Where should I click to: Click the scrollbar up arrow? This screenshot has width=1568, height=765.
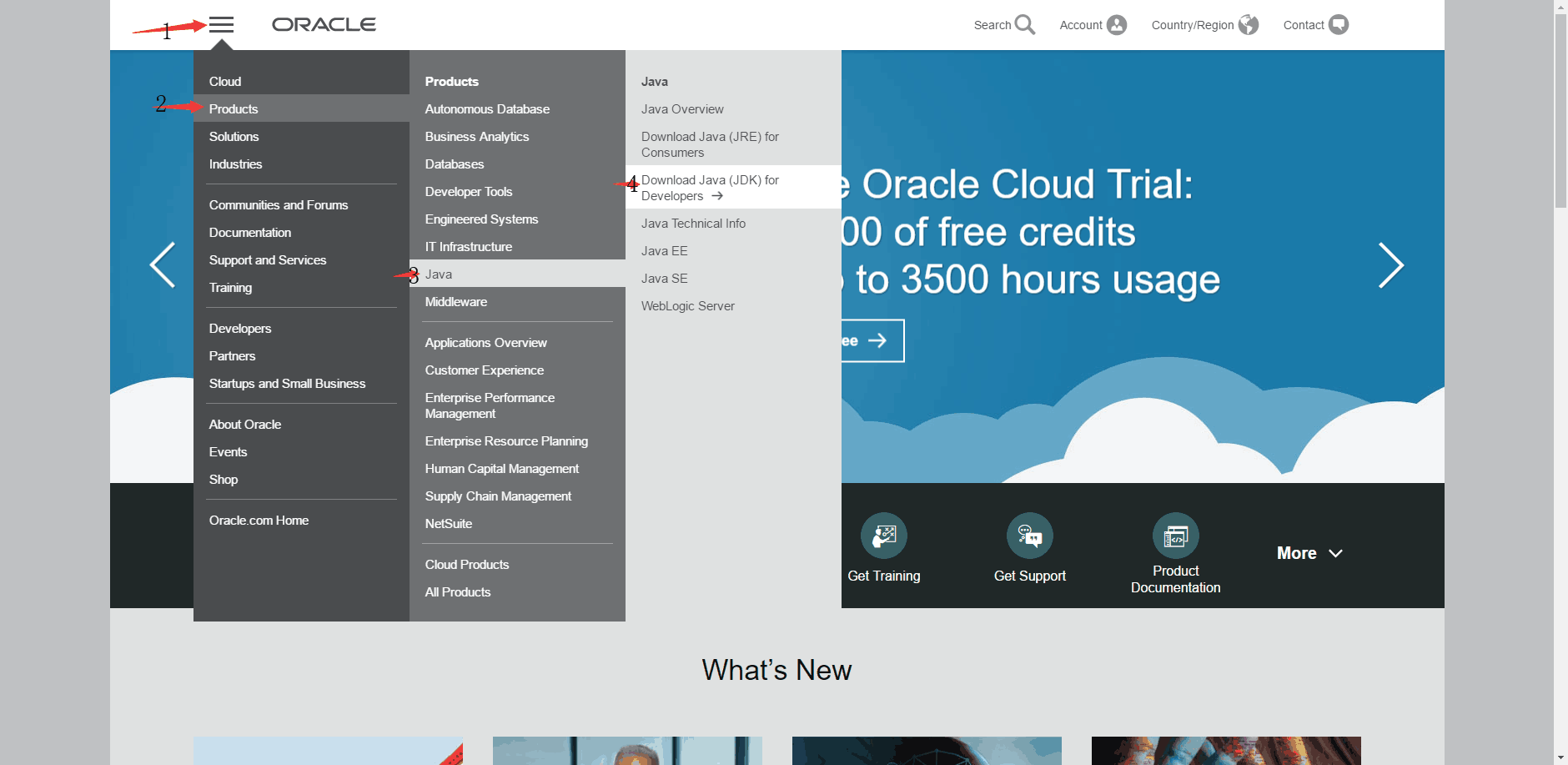(1560, 7)
